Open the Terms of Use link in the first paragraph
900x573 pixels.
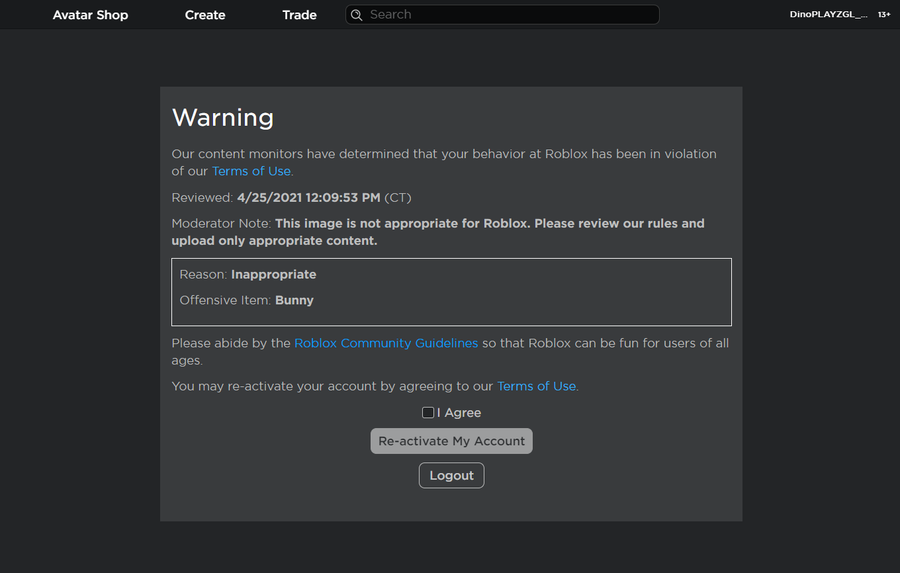[251, 171]
